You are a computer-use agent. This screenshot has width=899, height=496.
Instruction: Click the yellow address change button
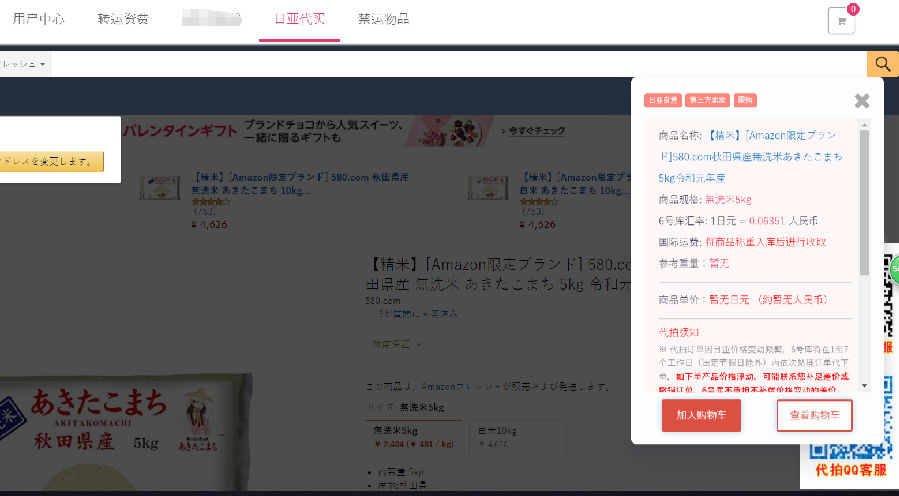[x=52, y=162]
